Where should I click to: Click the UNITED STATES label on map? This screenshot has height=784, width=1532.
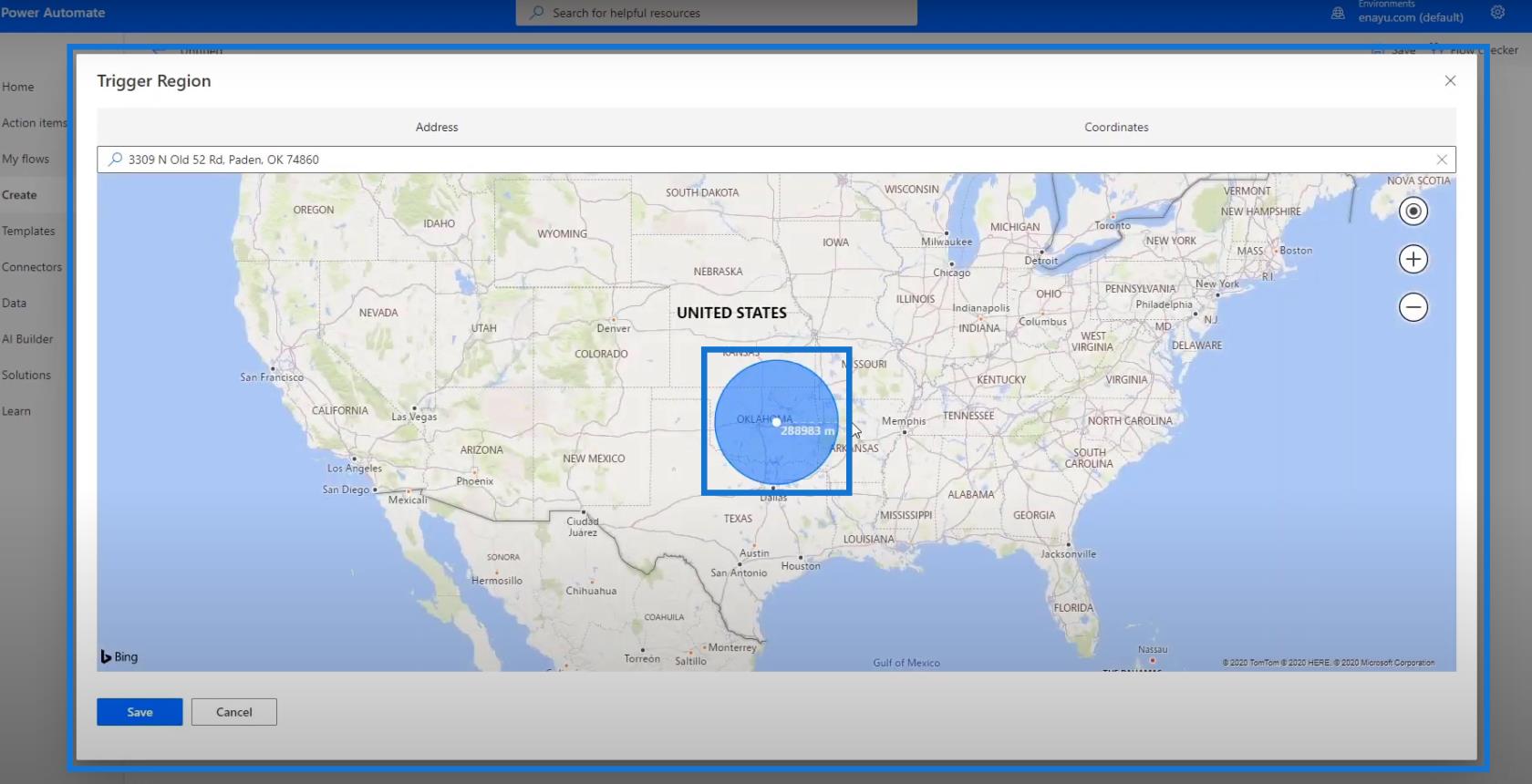click(731, 313)
